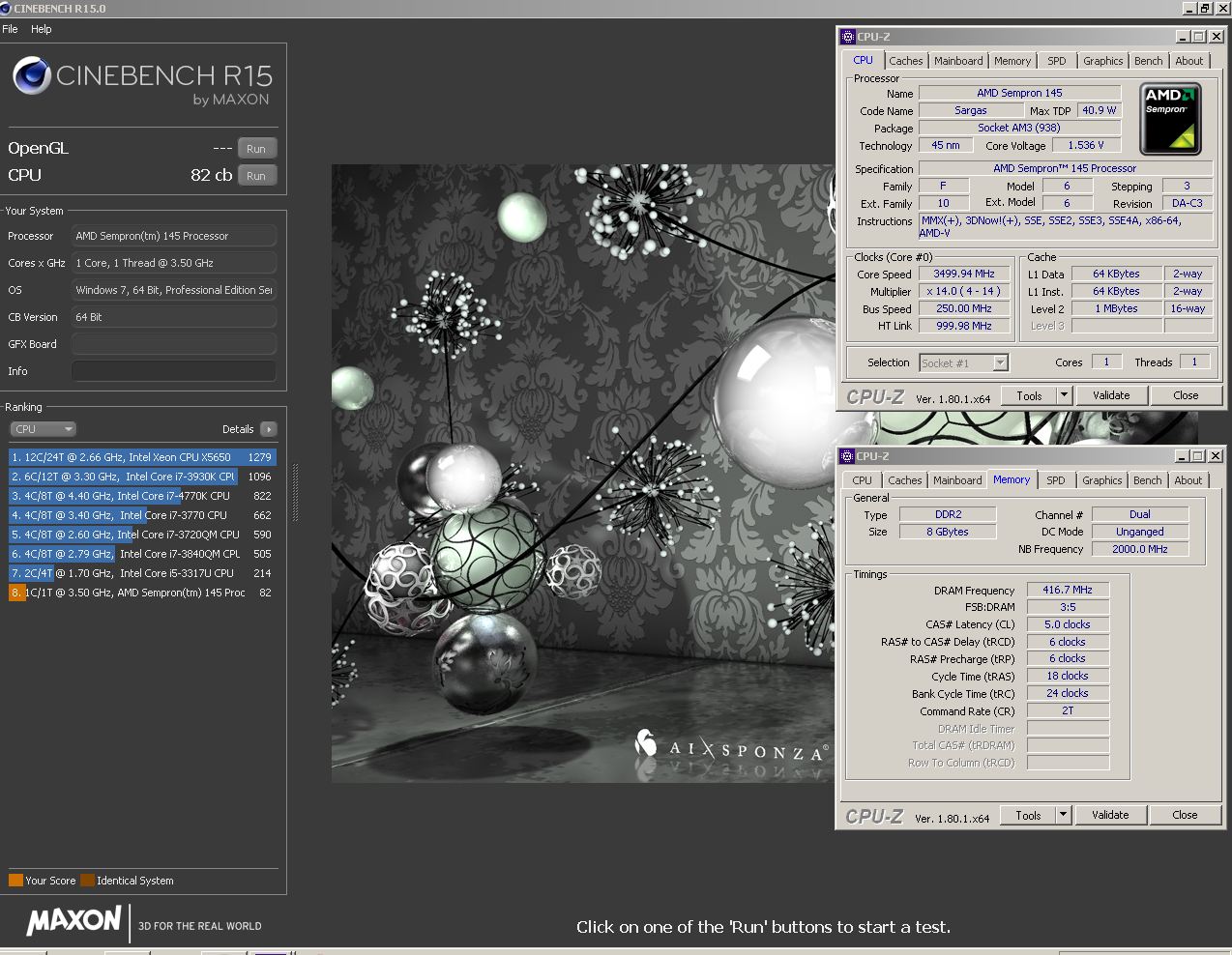The image size is (1232, 955).
Task: Minimize the upper CPU-Z window
Action: (x=1183, y=37)
